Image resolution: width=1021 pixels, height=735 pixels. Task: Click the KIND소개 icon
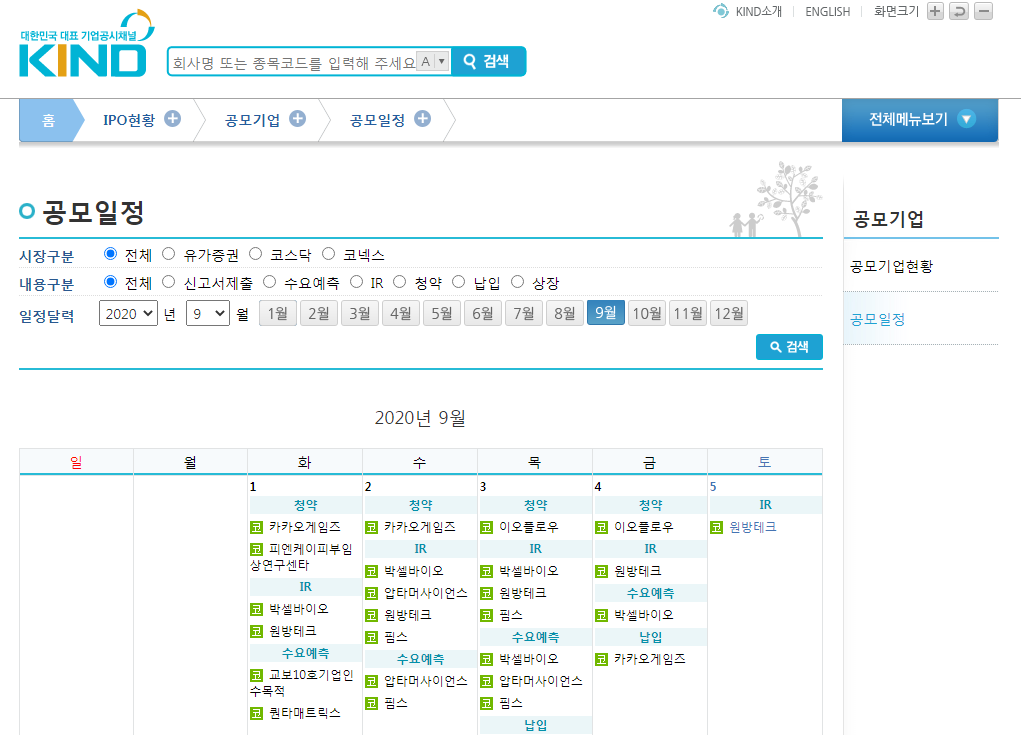tap(721, 11)
